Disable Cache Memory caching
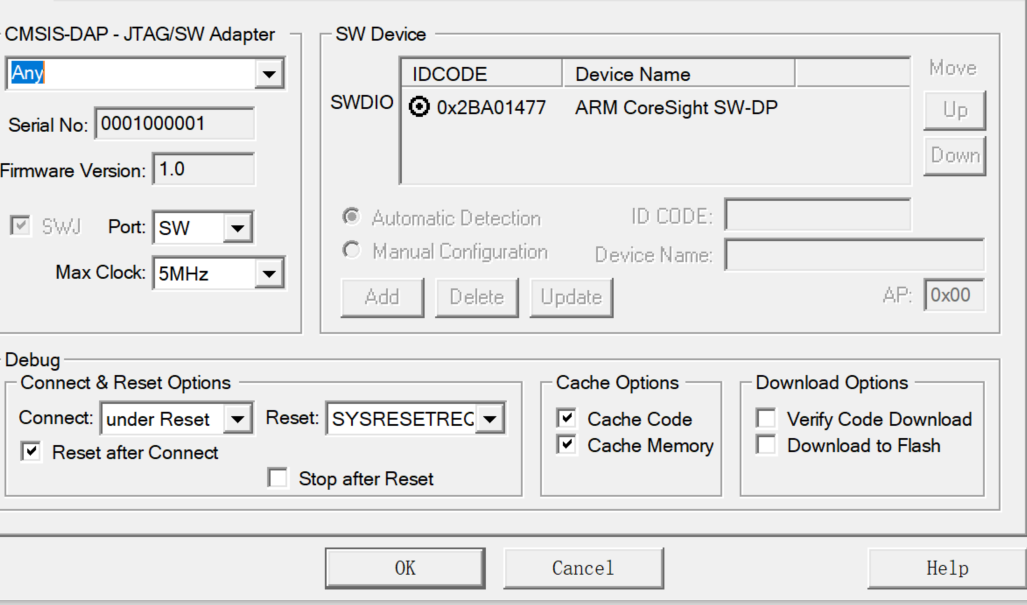 pyautogui.click(x=566, y=445)
